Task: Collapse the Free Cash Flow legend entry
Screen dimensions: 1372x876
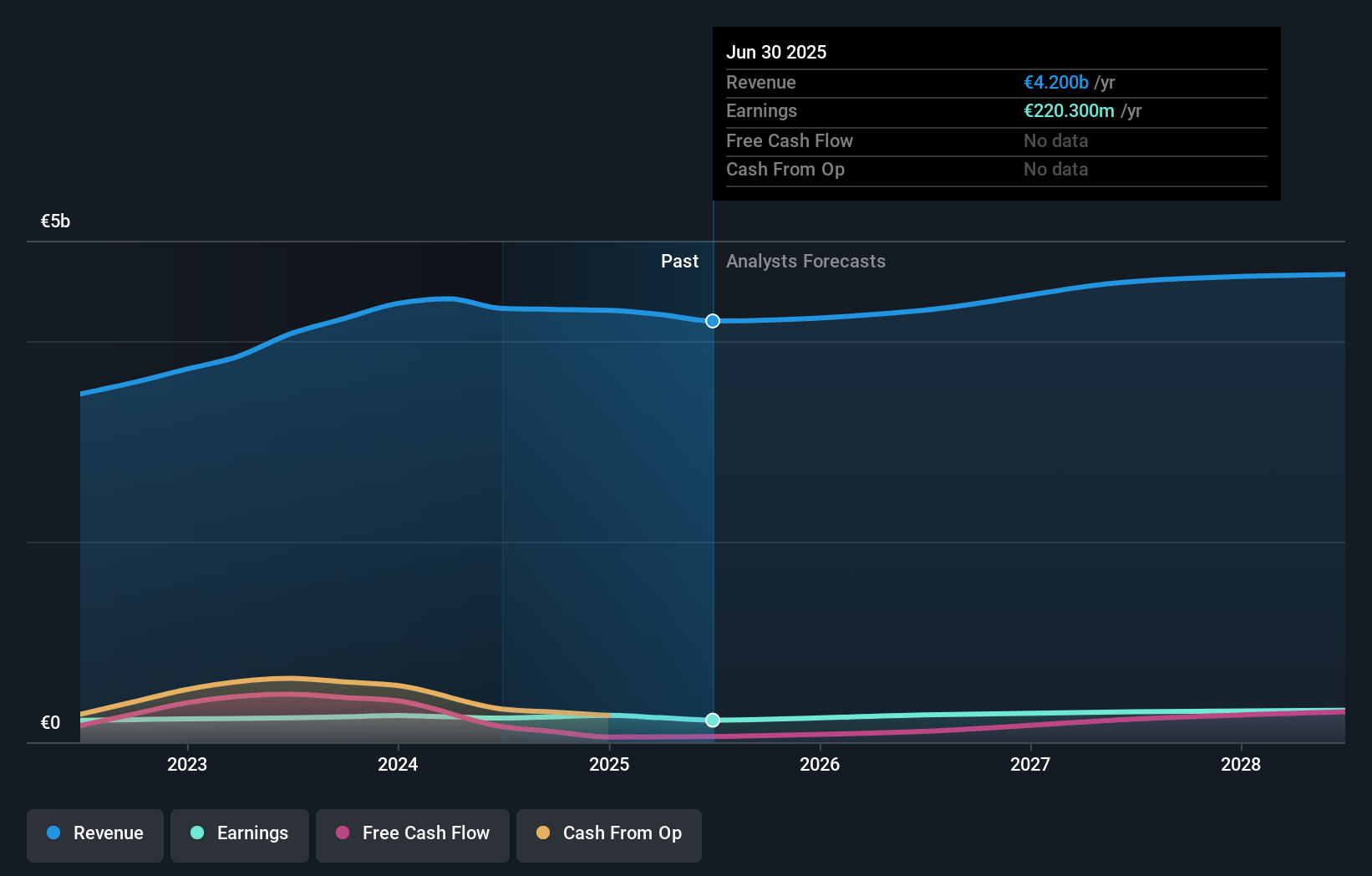Action: tap(413, 833)
